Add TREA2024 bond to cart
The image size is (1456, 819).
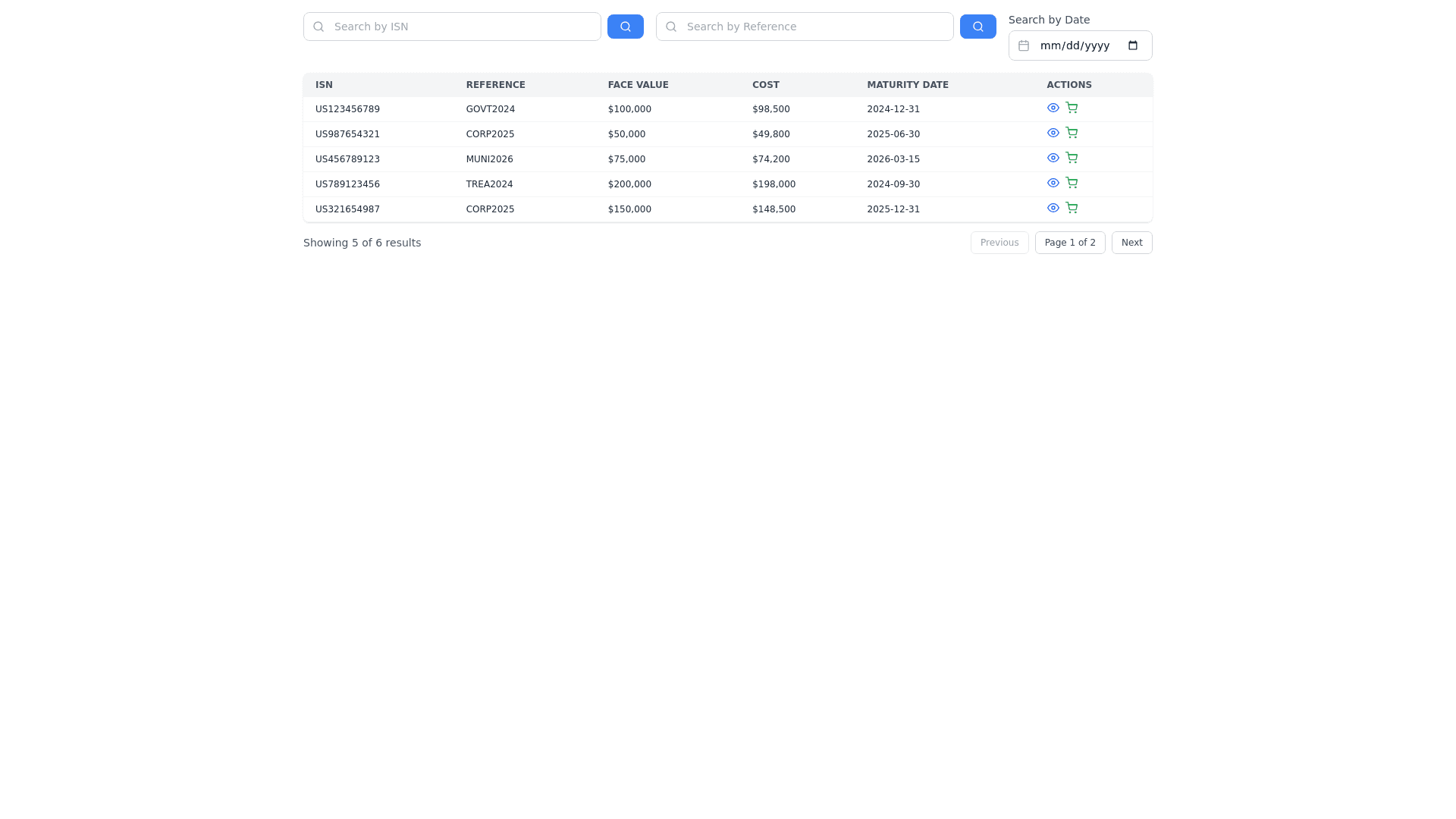[x=1072, y=183]
